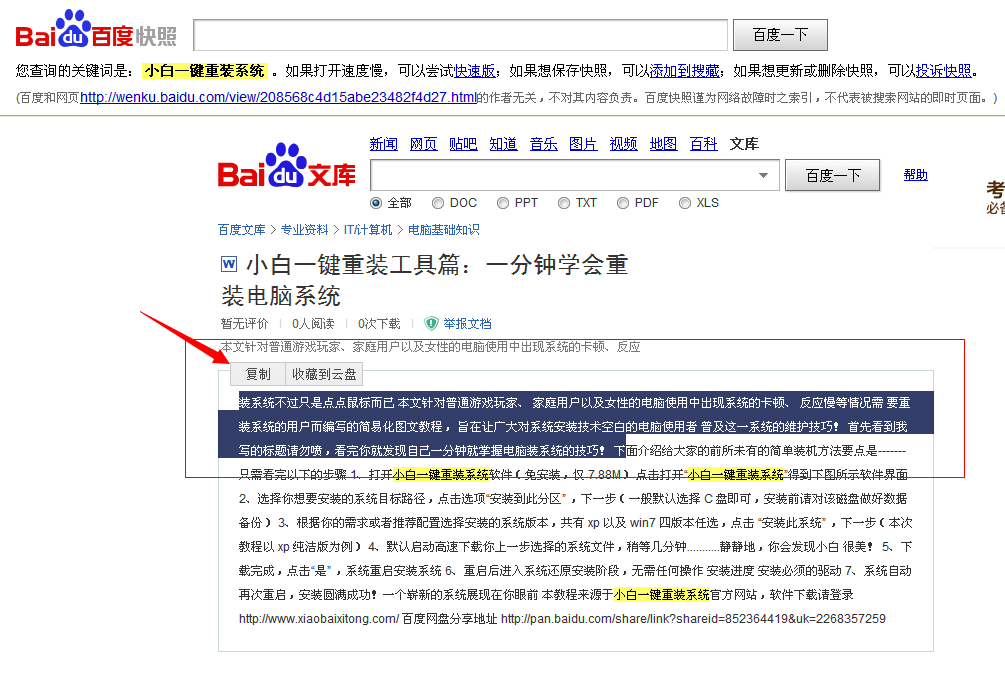Click the 举报文档 link
This screenshot has height=697, width=1005.
point(467,324)
